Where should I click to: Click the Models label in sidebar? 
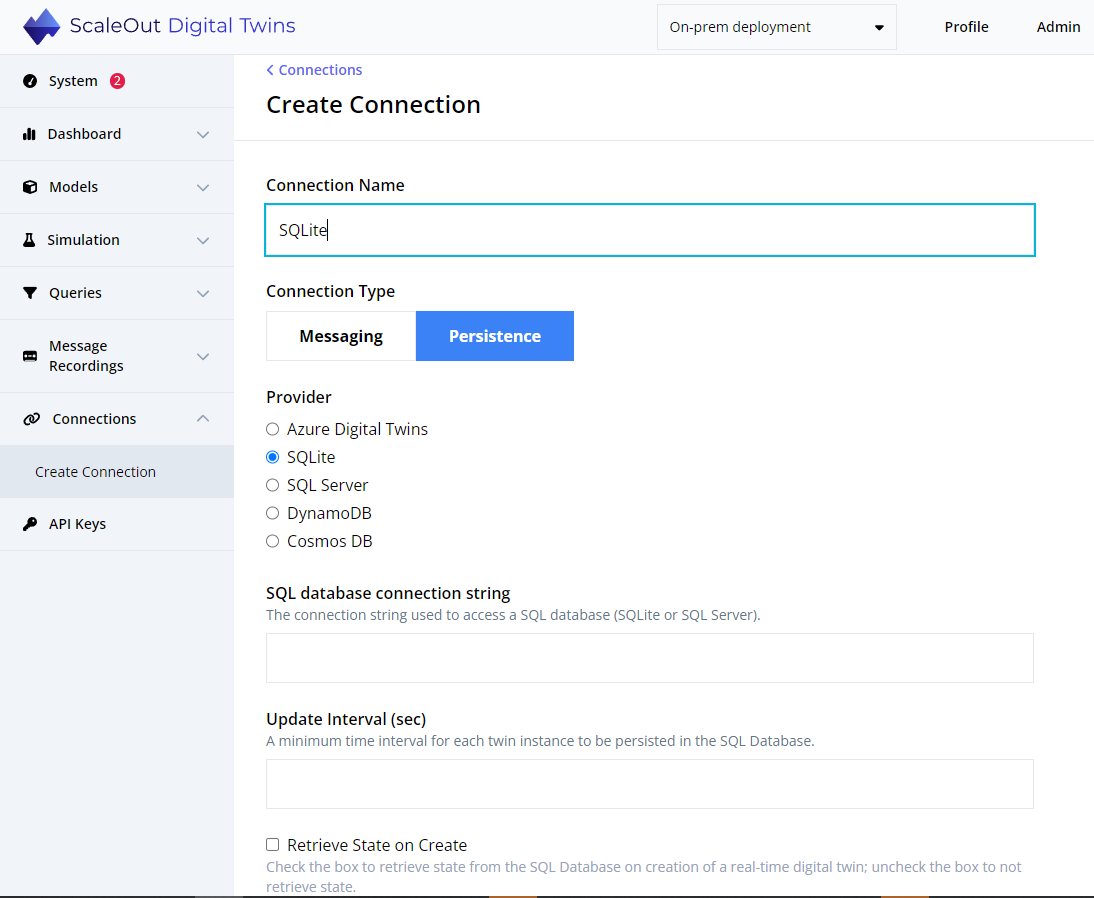[73, 187]
